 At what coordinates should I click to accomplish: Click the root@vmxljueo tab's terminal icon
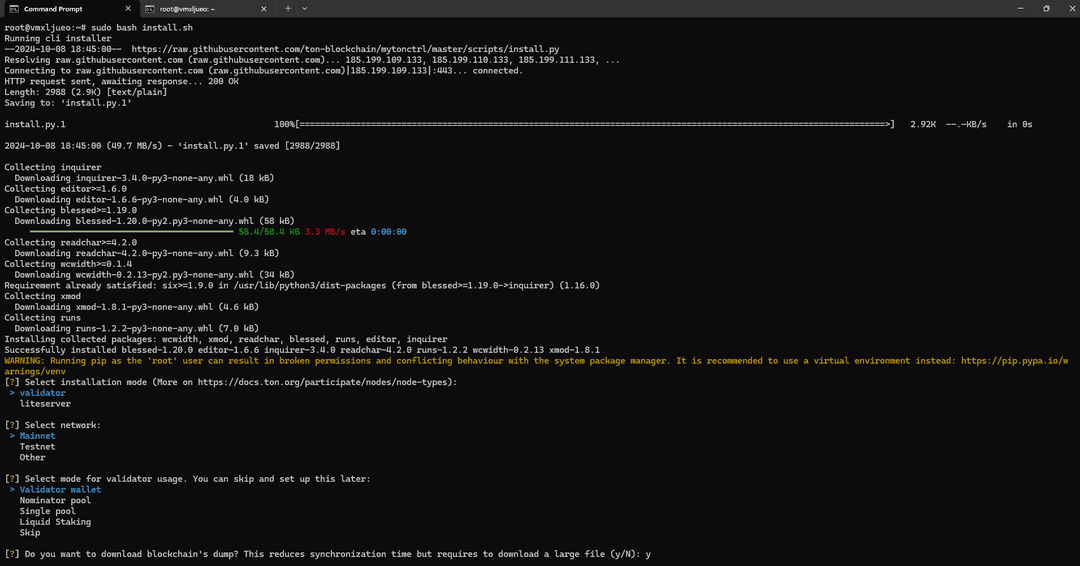tap(150, 8)
